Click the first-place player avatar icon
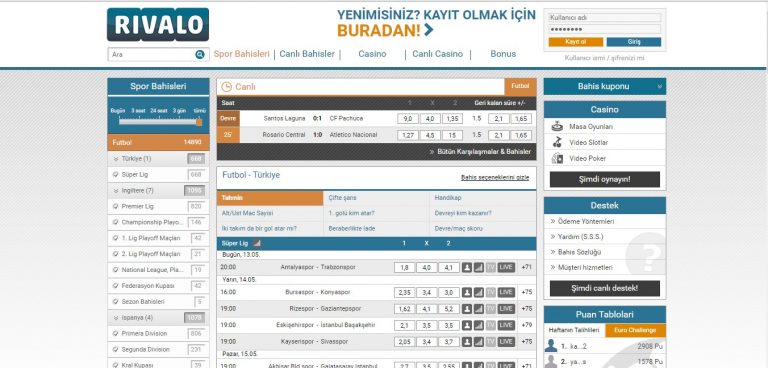 [x=551, y=346]
